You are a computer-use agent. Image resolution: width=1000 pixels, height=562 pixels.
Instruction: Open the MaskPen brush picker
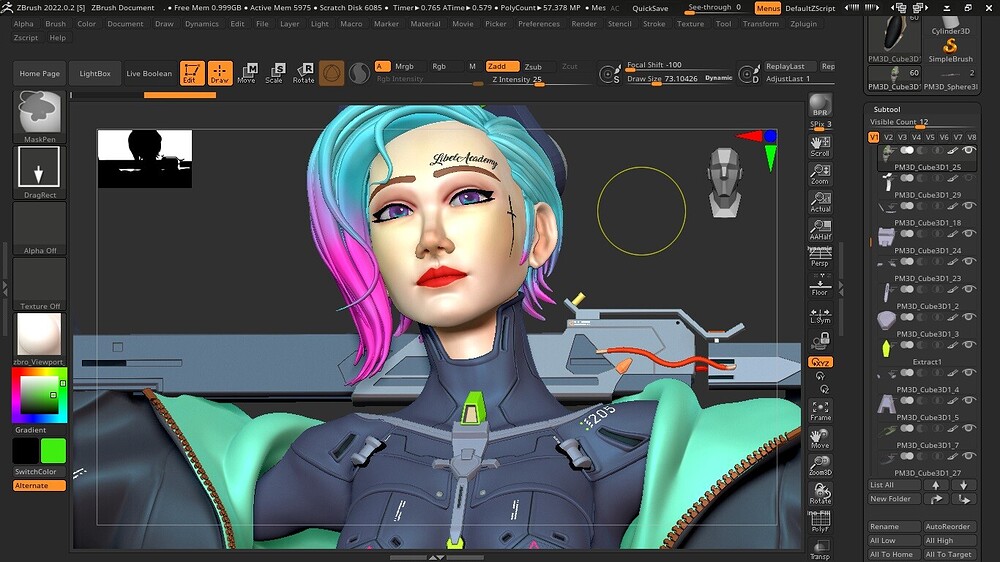40,117
